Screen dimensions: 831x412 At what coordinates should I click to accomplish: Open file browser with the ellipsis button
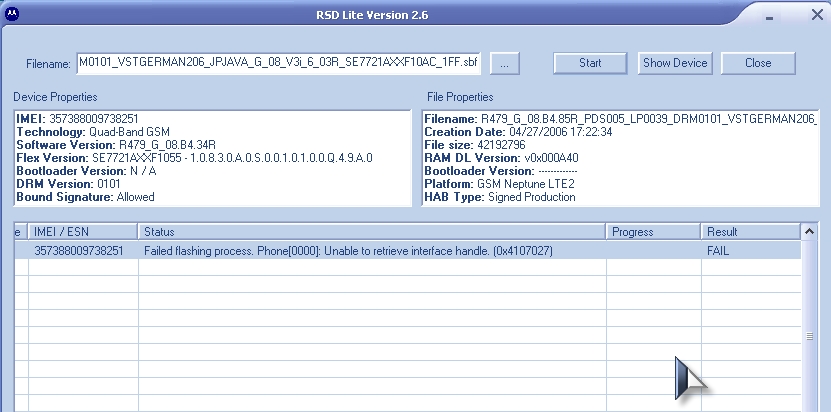point(504,64)
